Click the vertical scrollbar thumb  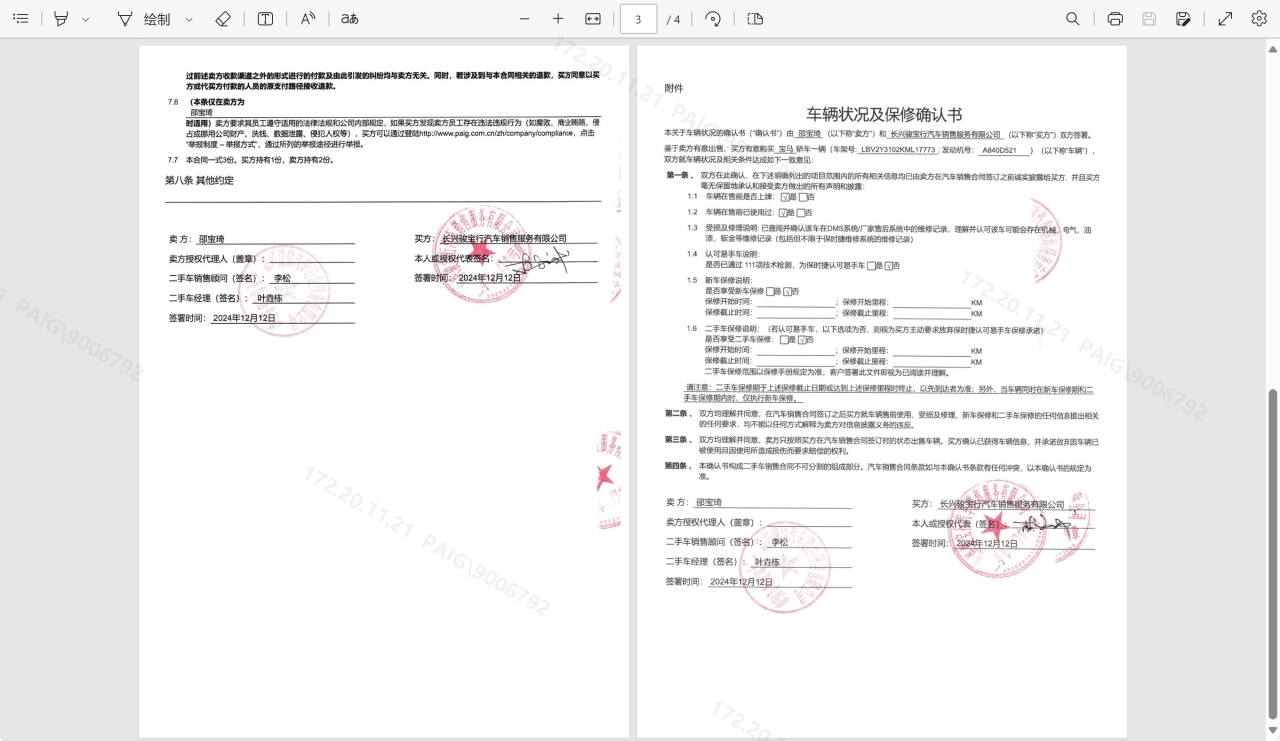point(1273,553)
